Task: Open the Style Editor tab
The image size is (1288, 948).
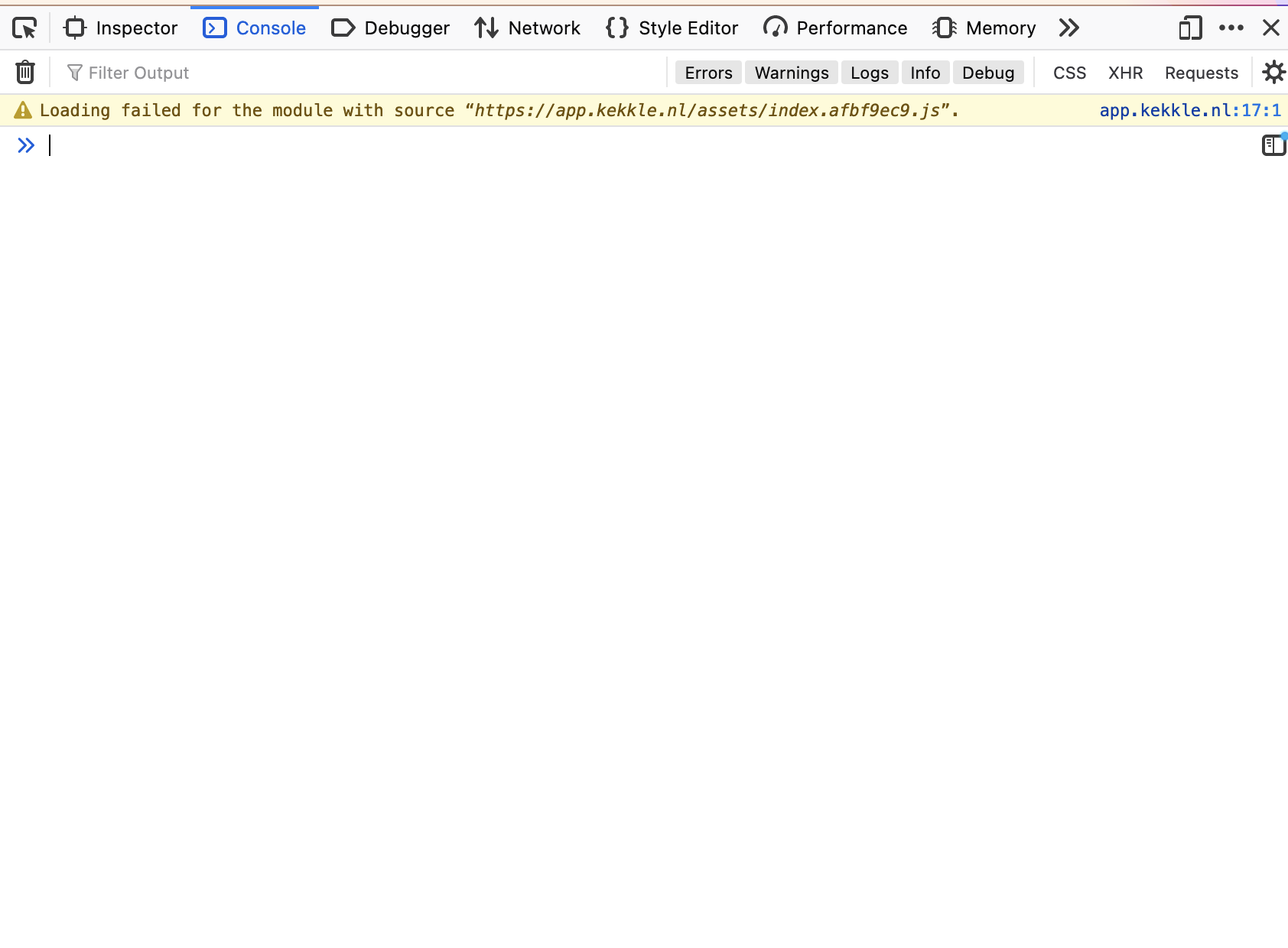Action: (671, 28)
